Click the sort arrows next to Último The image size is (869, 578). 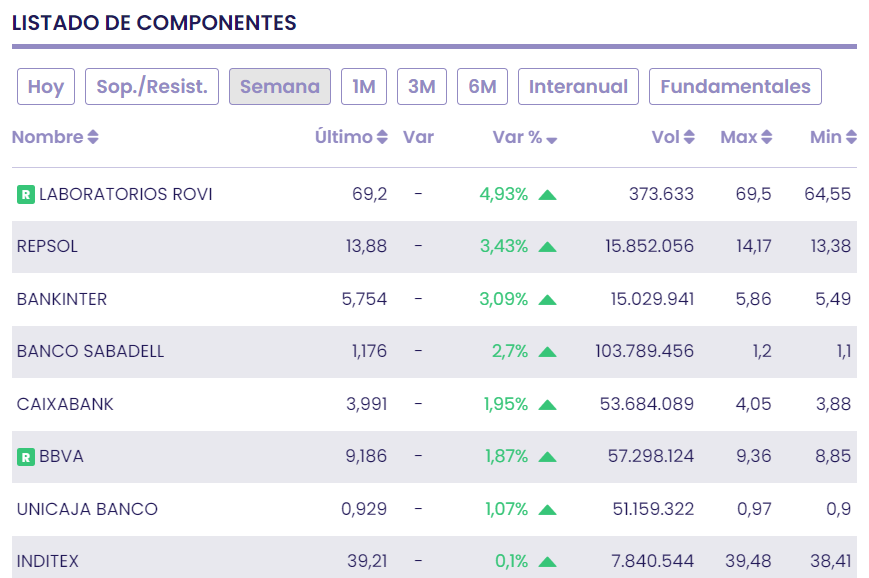pyautogui.click(x=382, y=138)
